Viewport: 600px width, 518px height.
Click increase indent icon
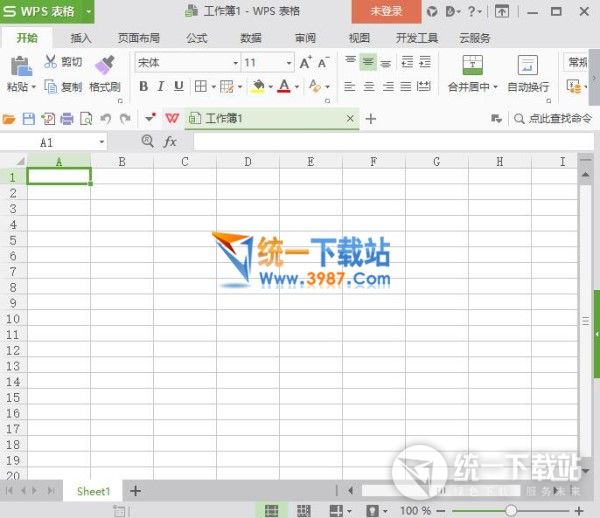click(425, 62)
